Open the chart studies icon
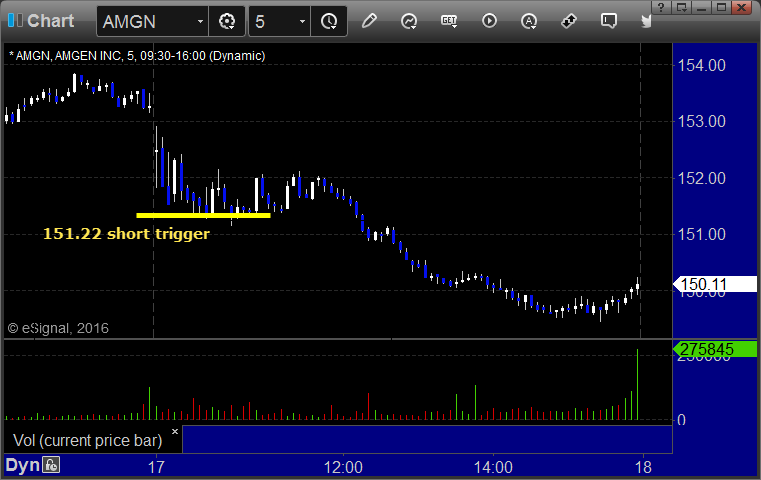This screenshot has height=480, width=761. point(409,21)
